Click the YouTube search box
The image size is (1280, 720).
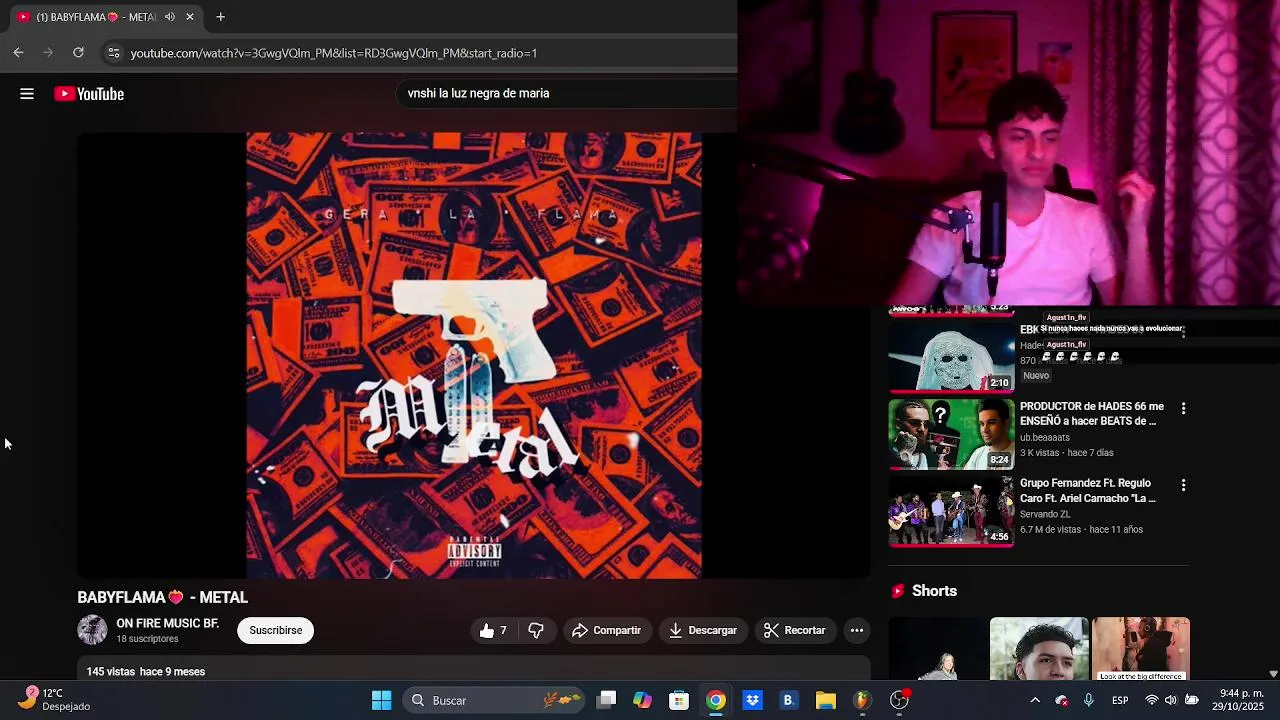[565, 93]
